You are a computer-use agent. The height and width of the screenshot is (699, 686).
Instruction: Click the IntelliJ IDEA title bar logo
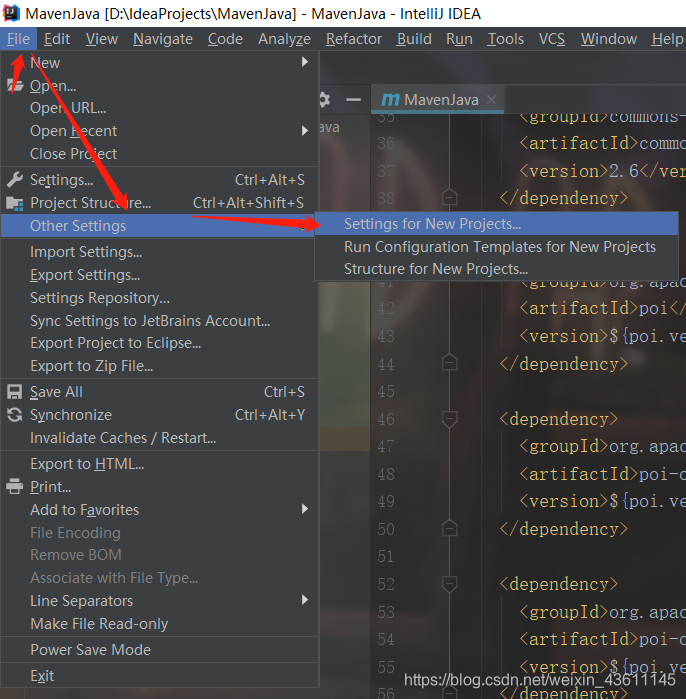pyautogui.click(x=11, y=13)
